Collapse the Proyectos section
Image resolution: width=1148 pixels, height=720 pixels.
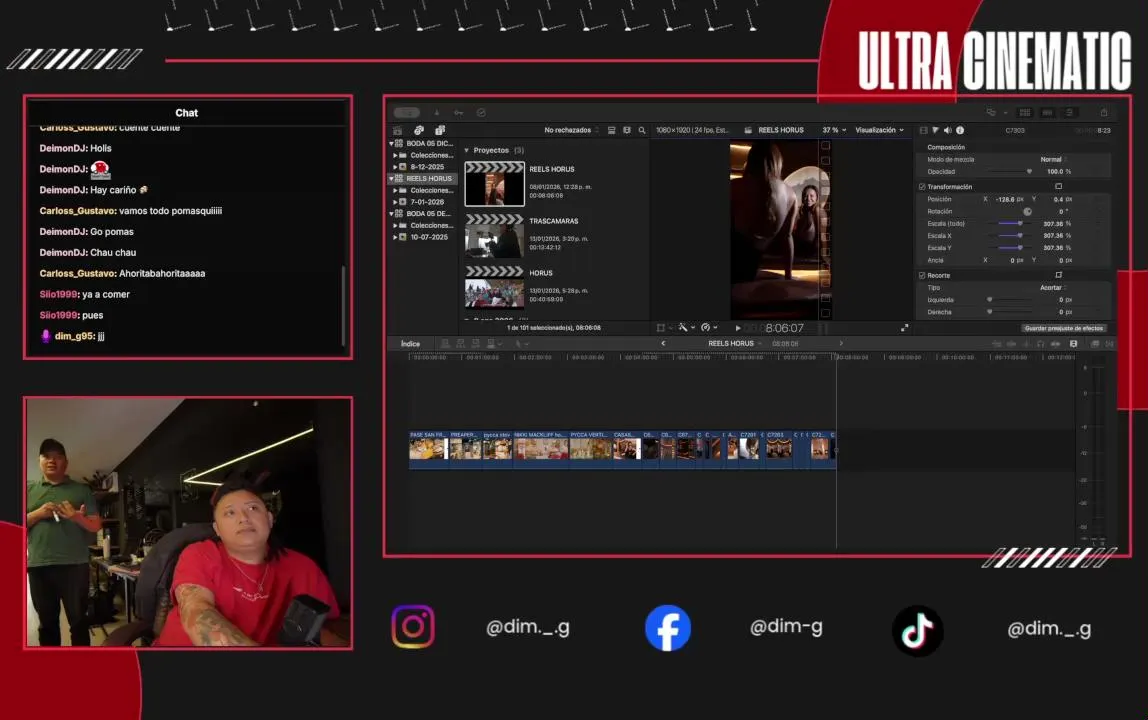pos(467,150)
